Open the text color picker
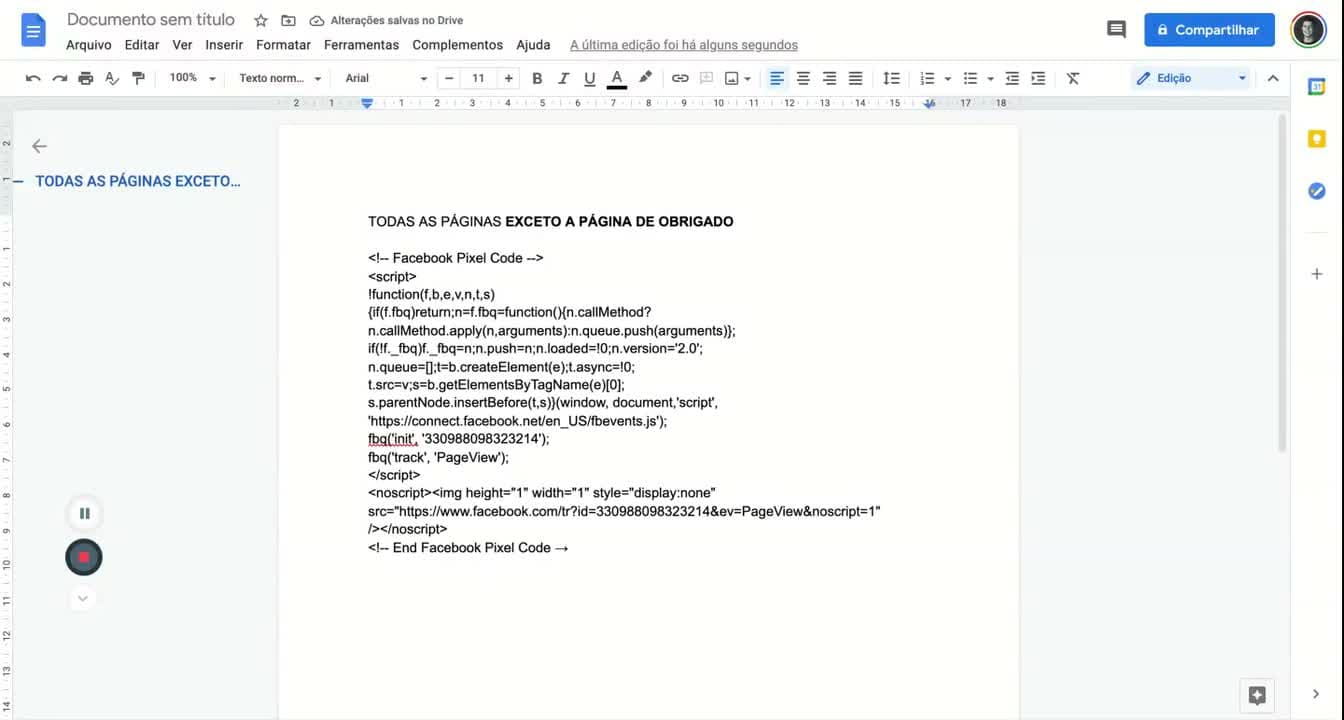 point(617,78)
